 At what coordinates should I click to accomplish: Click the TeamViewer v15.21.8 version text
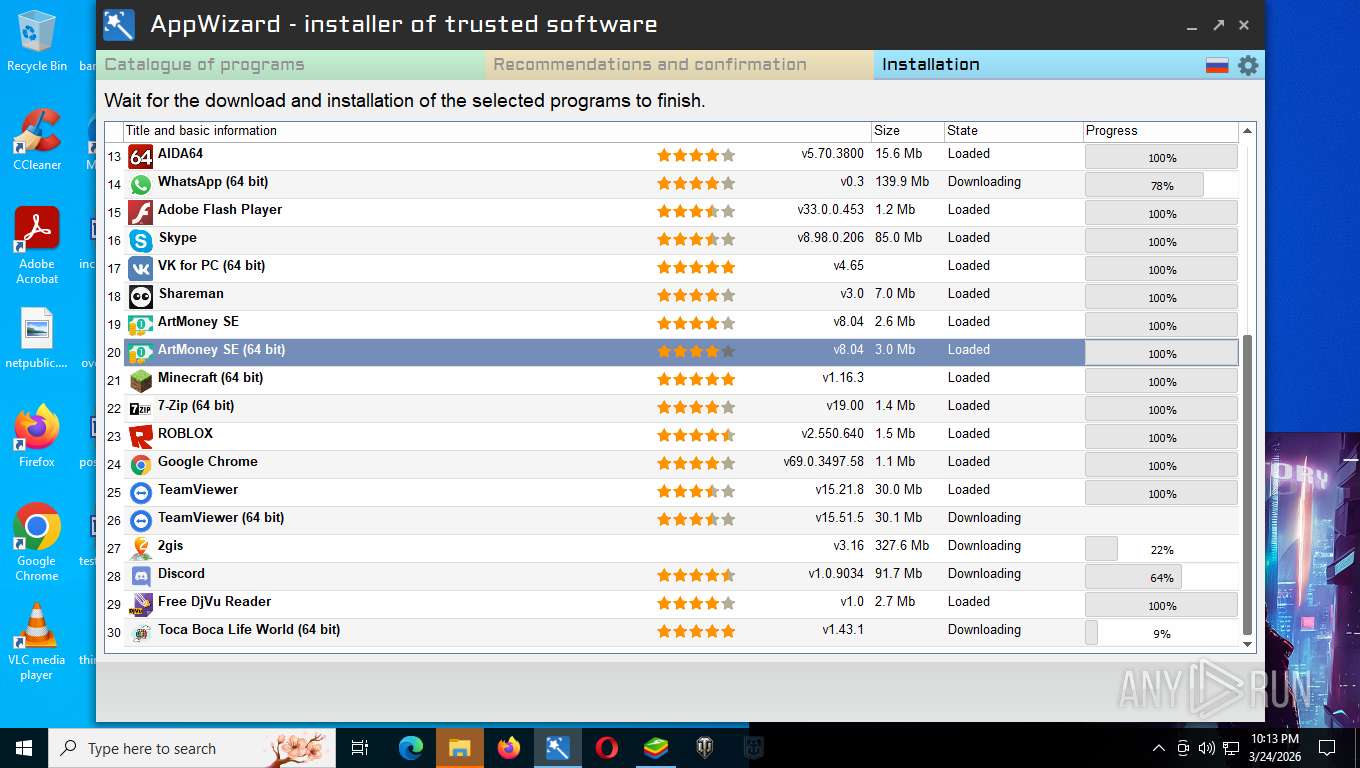(839, 490)
